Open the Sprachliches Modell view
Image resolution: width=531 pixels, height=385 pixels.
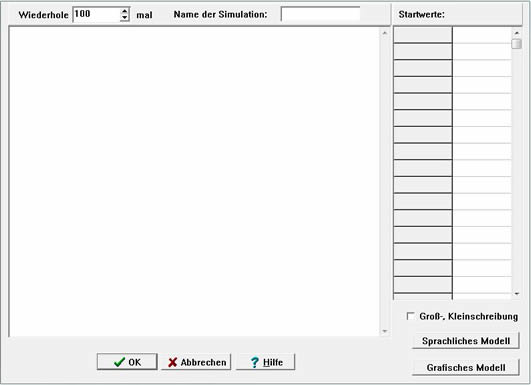coord(466,341)
